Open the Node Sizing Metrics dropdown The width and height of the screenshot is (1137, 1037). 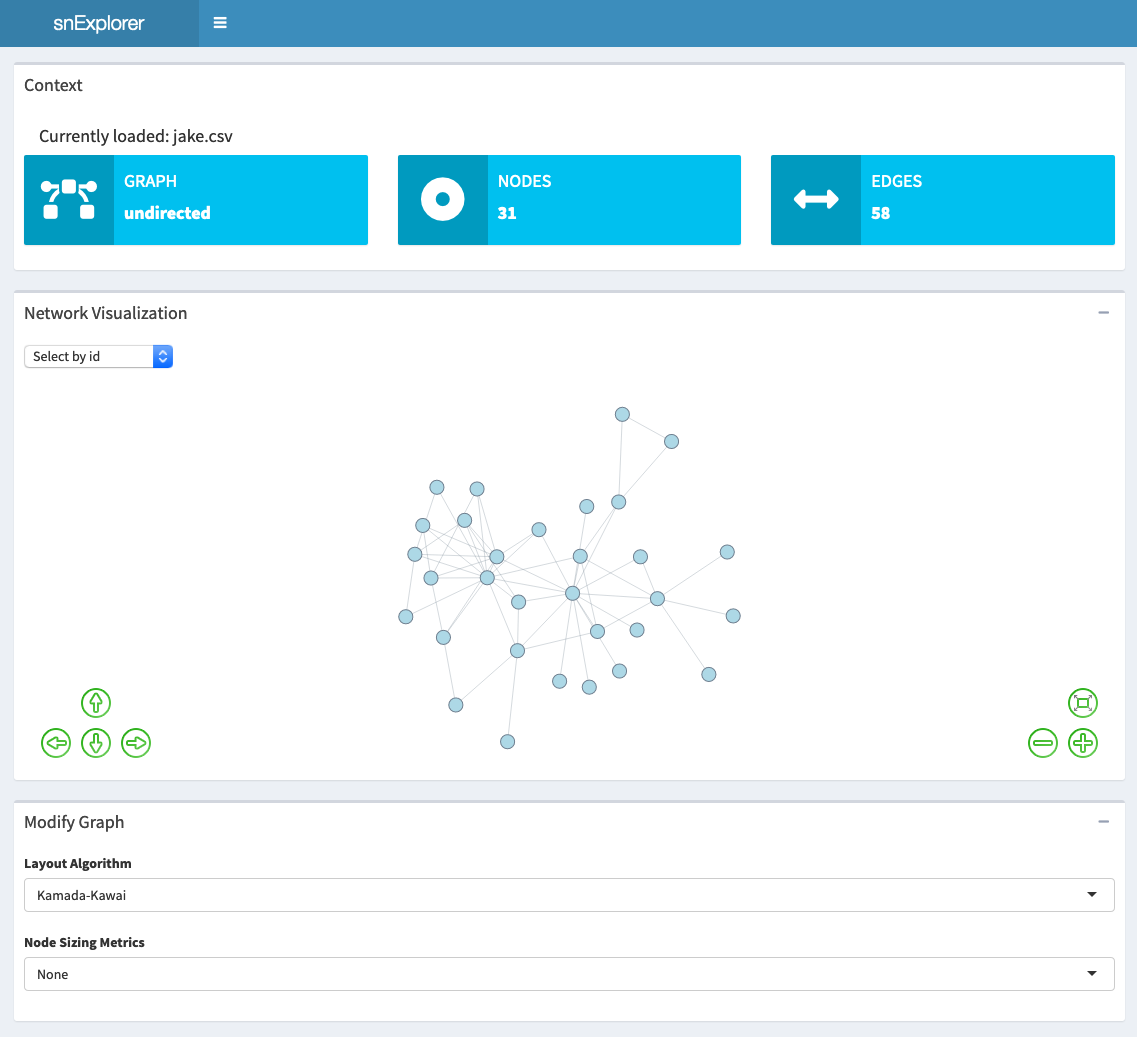point(569,974)
